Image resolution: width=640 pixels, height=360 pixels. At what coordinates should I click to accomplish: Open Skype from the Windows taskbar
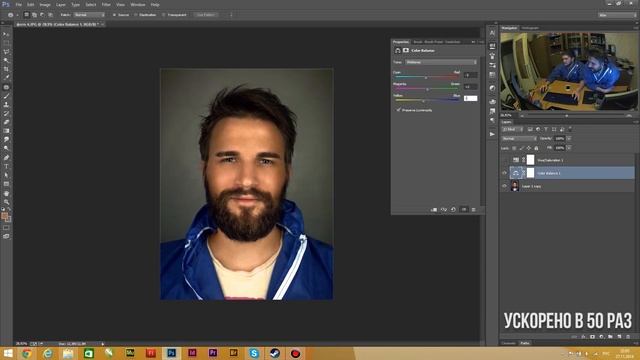coord(254,353)
